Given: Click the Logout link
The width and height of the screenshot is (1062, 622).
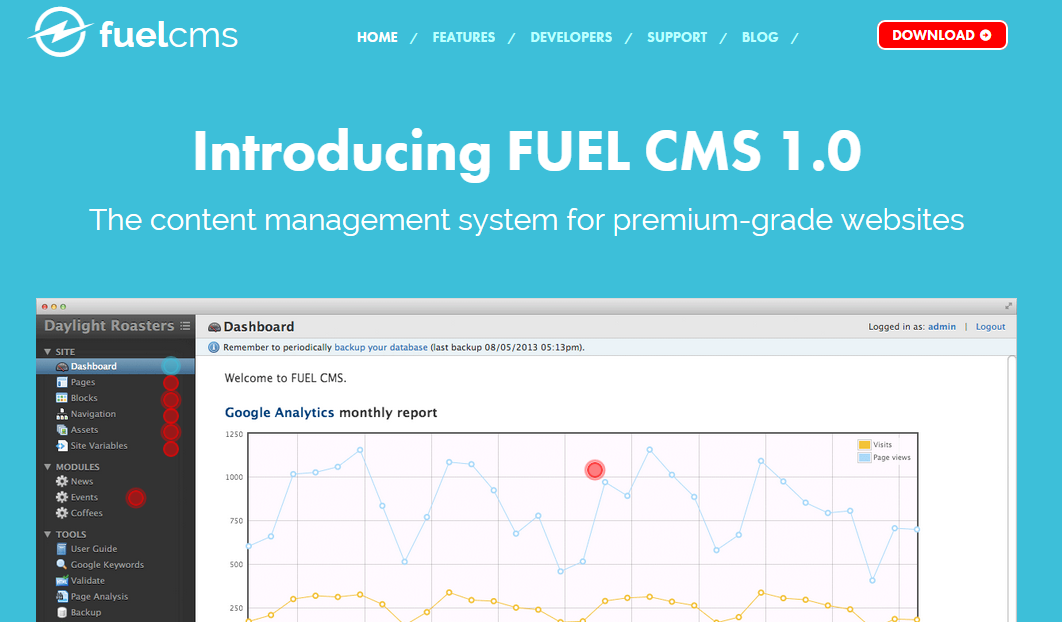Looking at the screenshot, I should click(990, 327).
